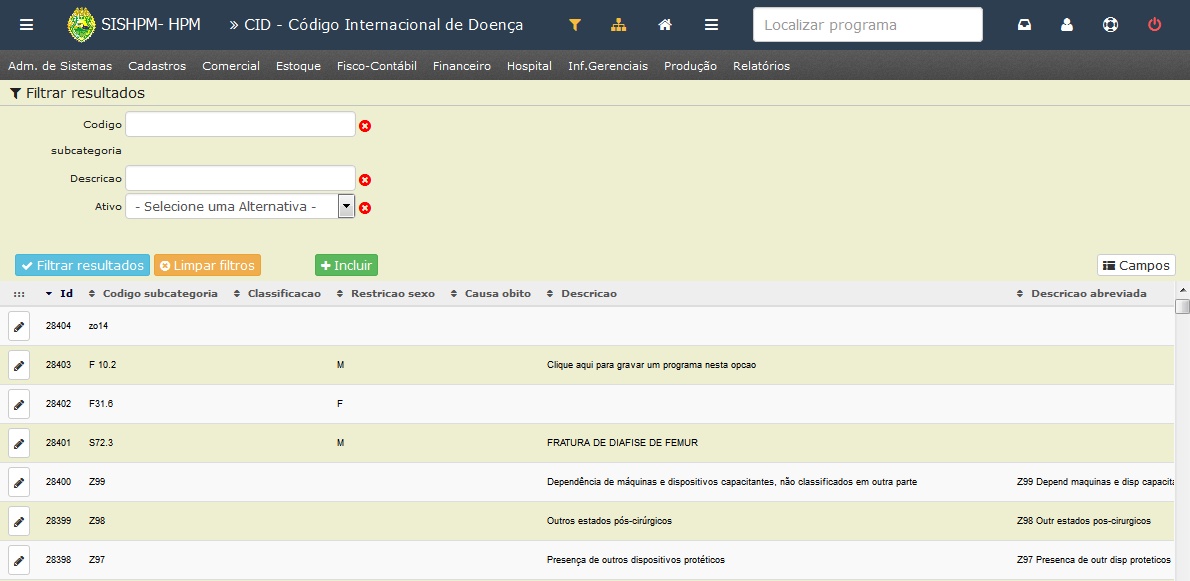Click the green Incluir button
The height and width of the screenshot is (581, 1190).
point(346,265)
